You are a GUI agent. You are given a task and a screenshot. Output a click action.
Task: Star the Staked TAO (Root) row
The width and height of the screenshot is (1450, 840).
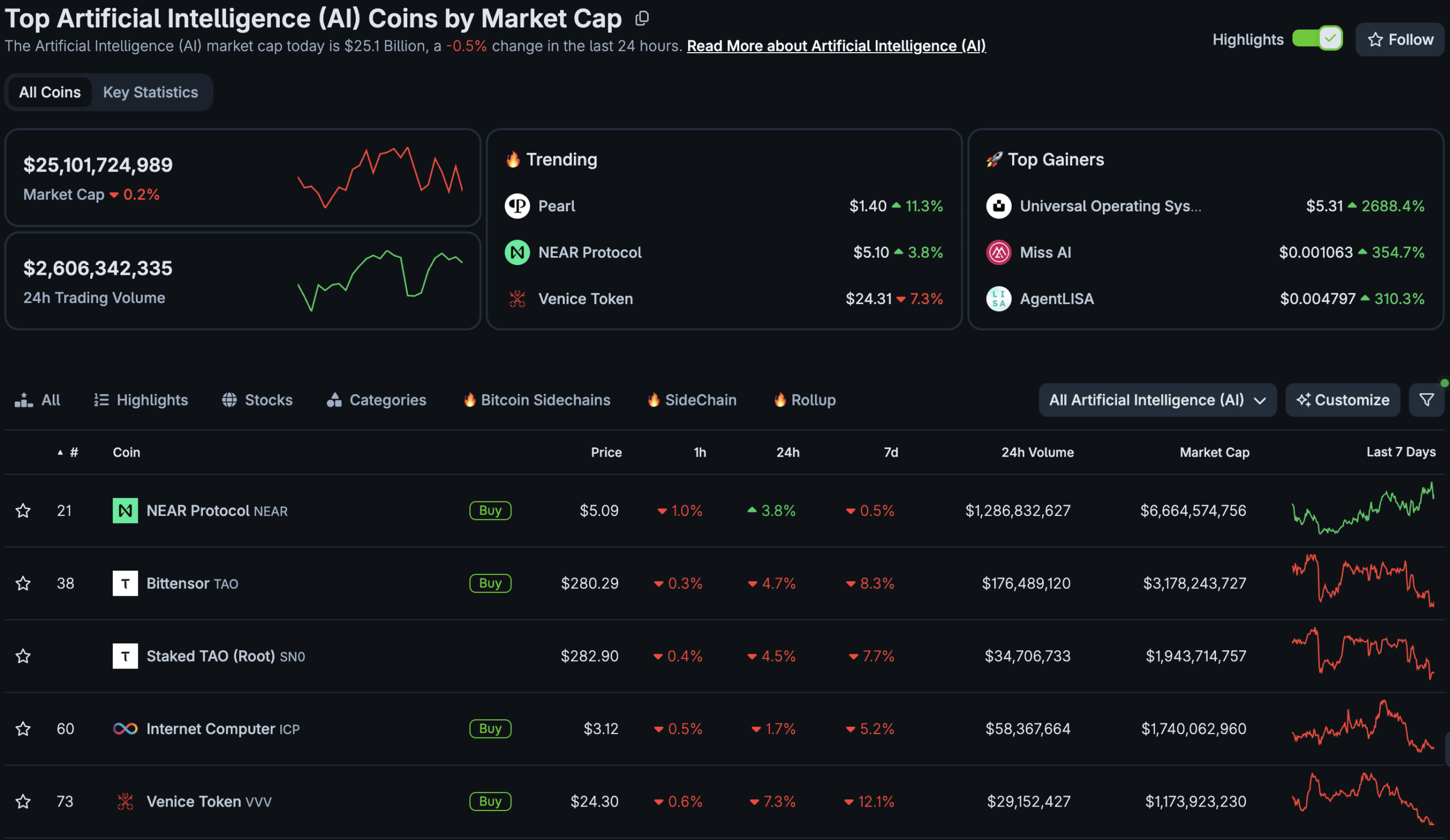click(23, 656)
